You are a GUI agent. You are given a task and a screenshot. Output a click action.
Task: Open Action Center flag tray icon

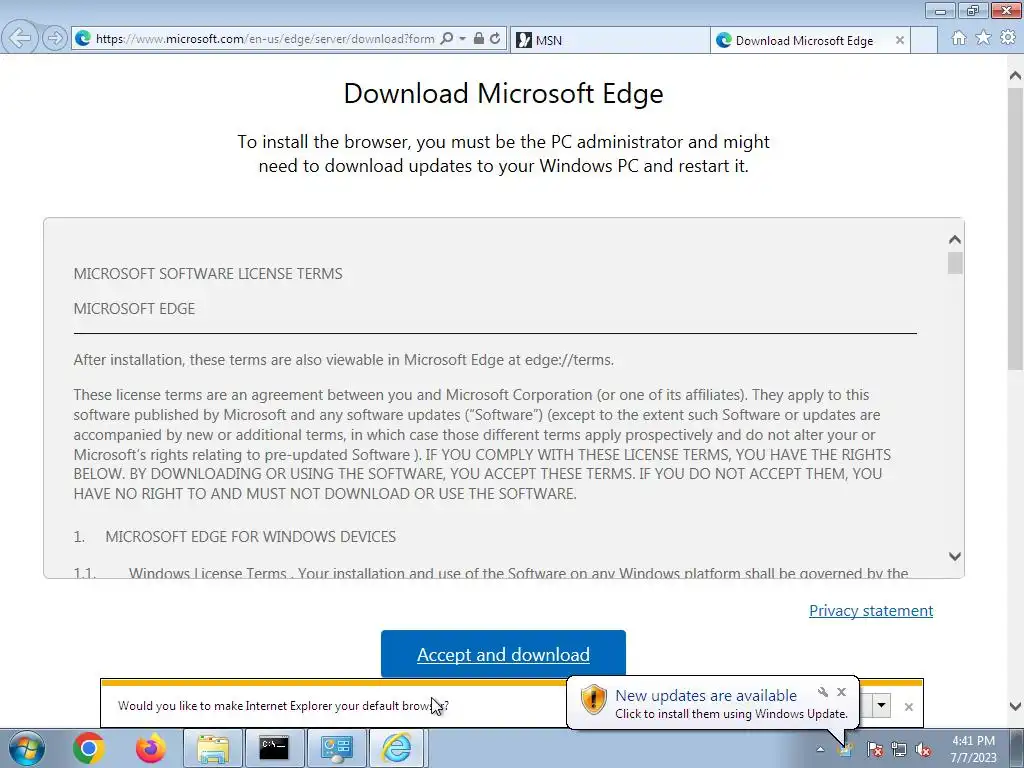pyautogui.click(x=874, y=750)
